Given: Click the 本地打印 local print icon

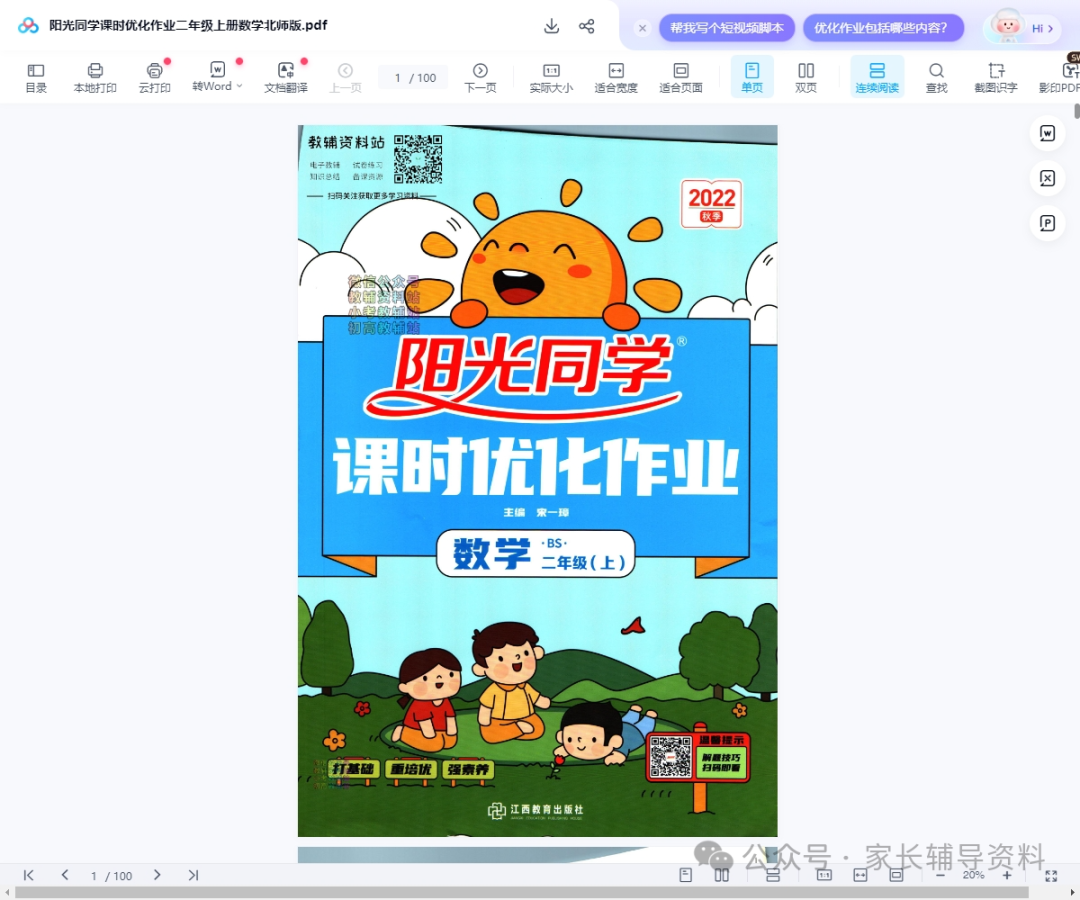Looking at the screenshot, I should pyautogui.click(x=95, y=78).
